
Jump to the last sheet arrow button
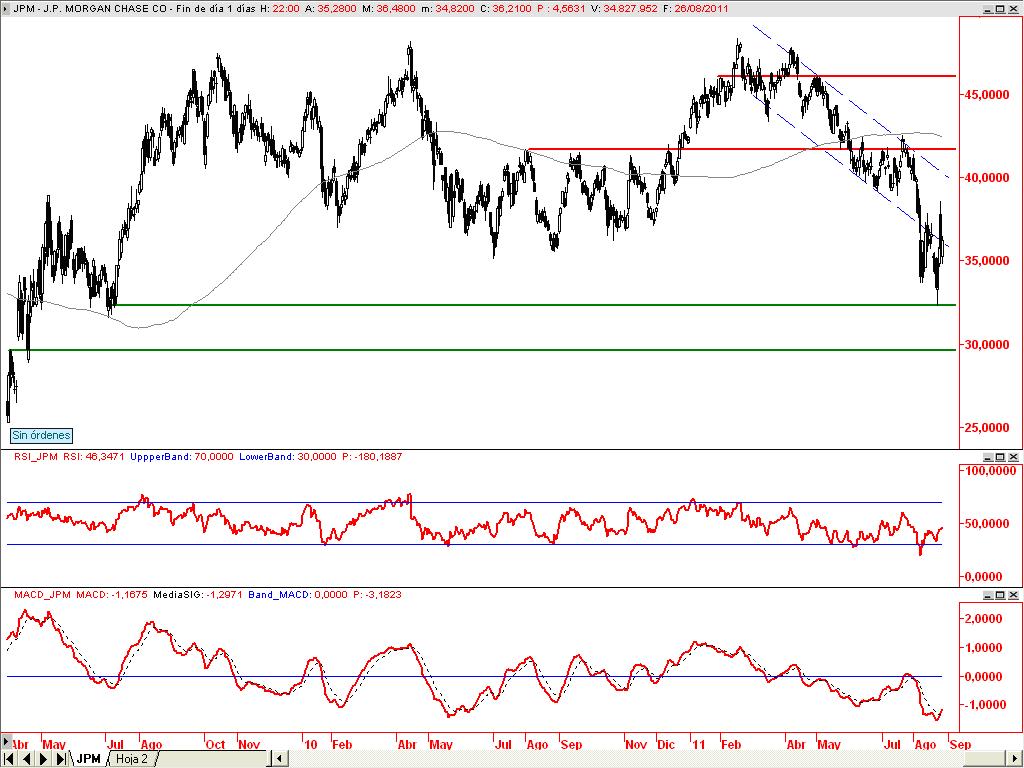[x=61, y=758]
